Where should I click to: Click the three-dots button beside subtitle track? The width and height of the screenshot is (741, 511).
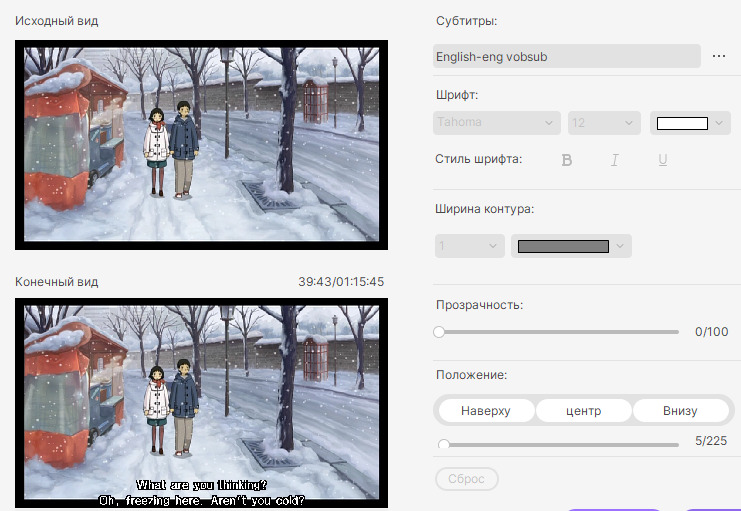(x=718, y=56)
